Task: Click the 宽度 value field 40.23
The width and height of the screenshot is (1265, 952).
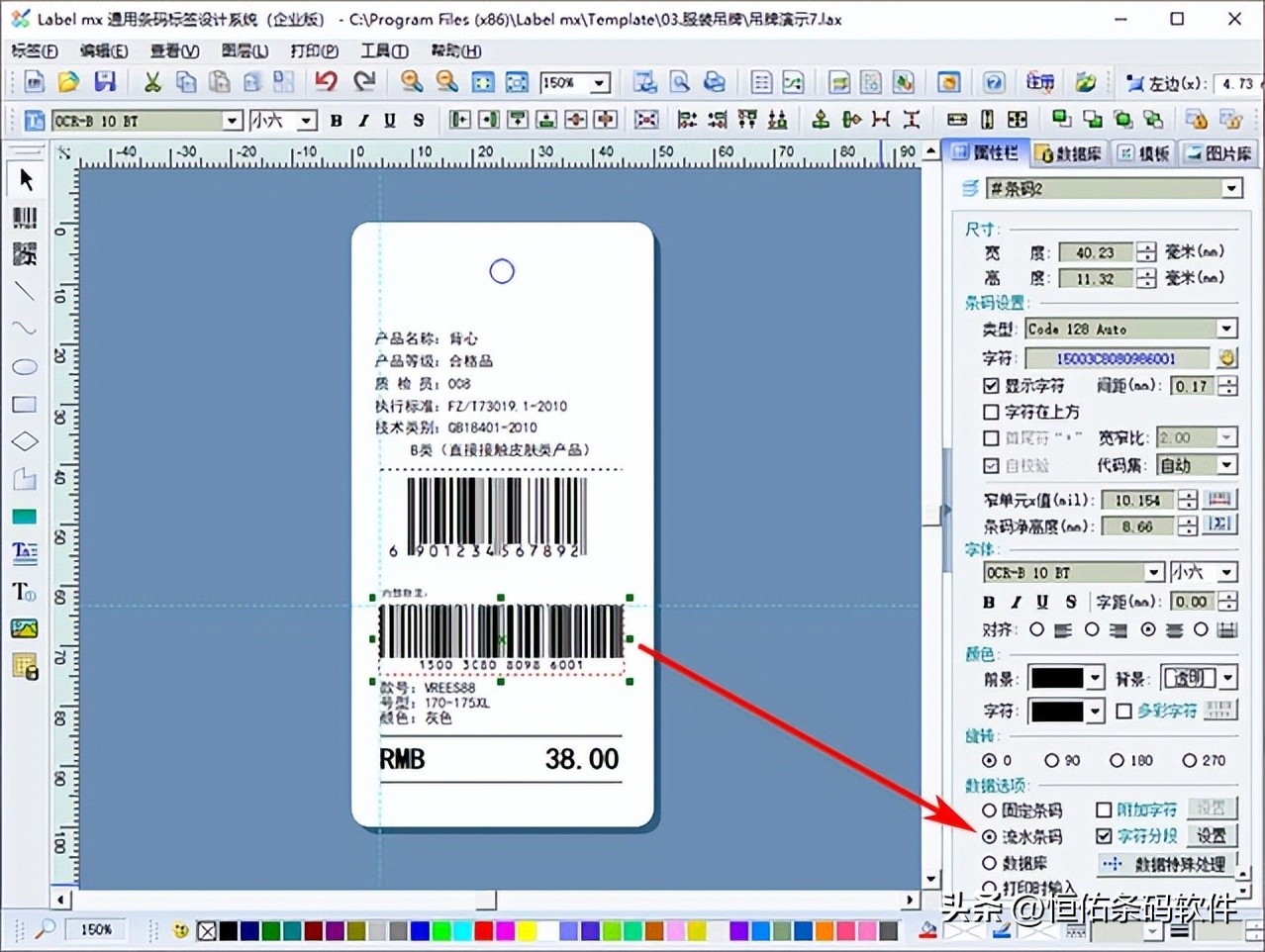Action: 1096,252
